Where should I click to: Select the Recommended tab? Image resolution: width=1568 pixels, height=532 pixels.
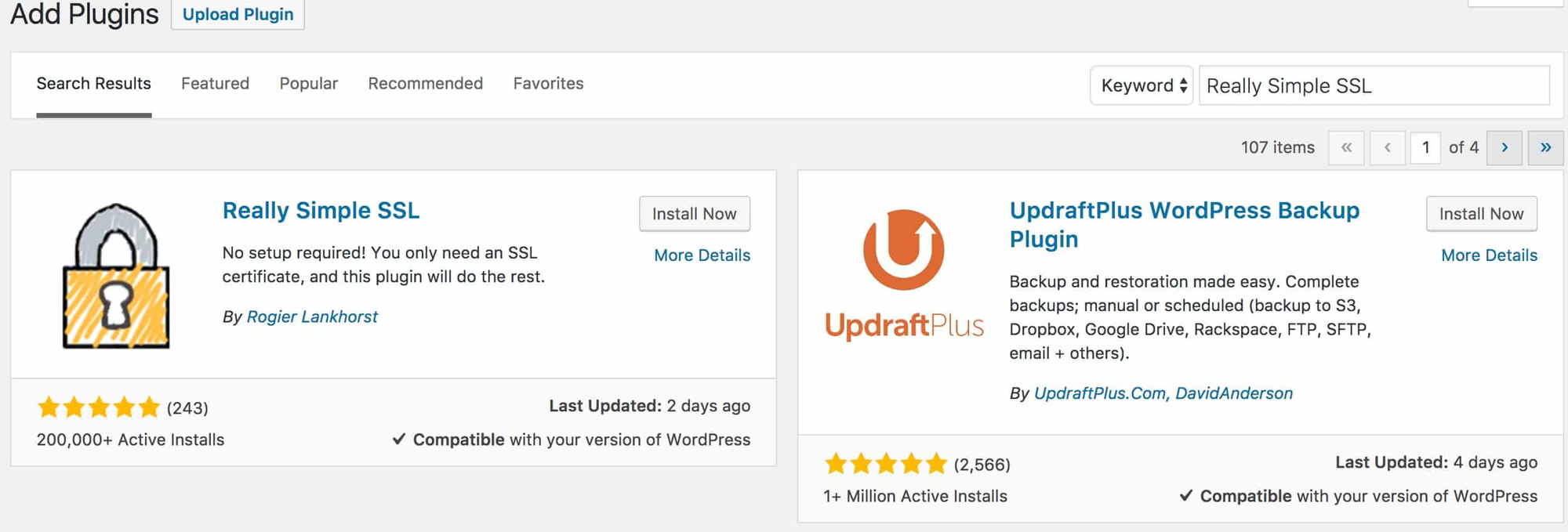coord(425,83)
